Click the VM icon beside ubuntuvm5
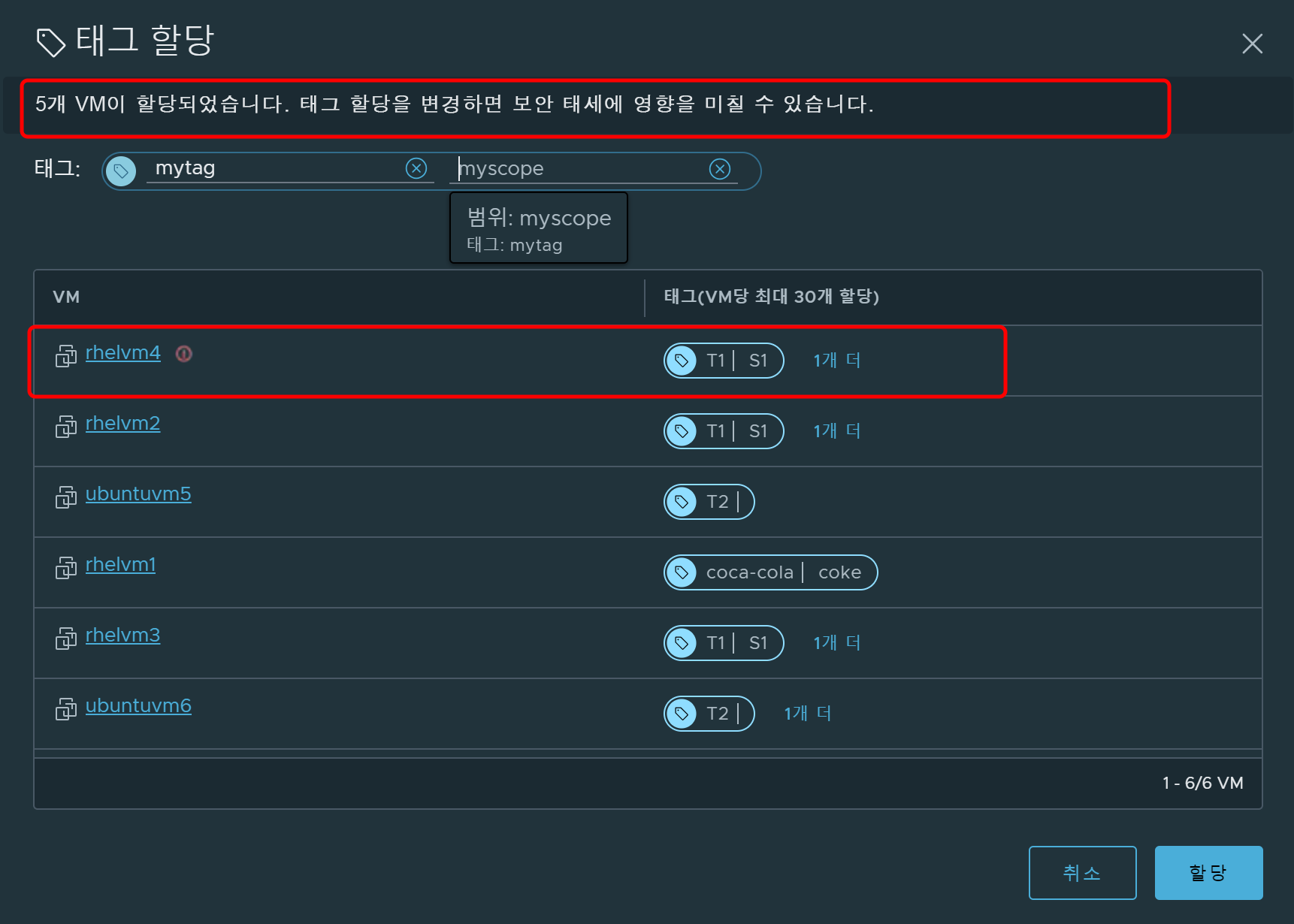Viewport: 1294px width, 924px height. pyautogui.click(x=66, y=497)
